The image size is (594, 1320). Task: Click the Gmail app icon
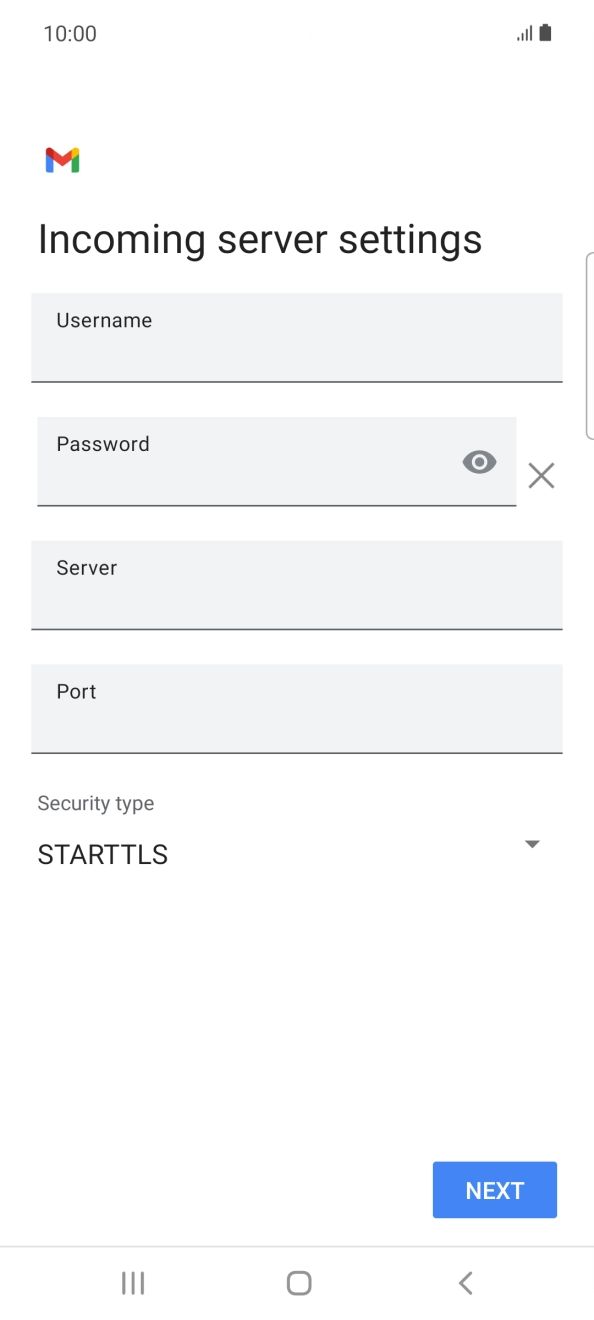61,160
